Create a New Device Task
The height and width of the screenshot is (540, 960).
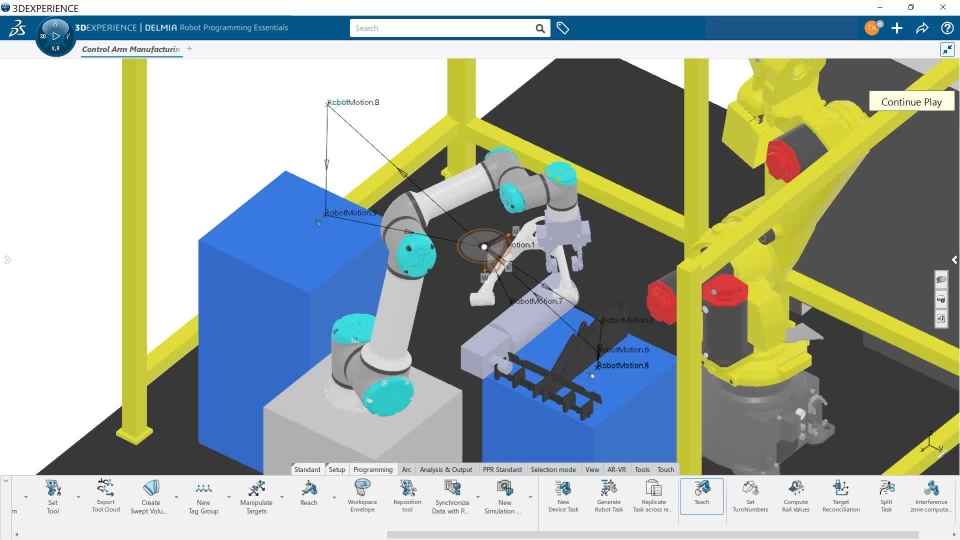[563, 497]
